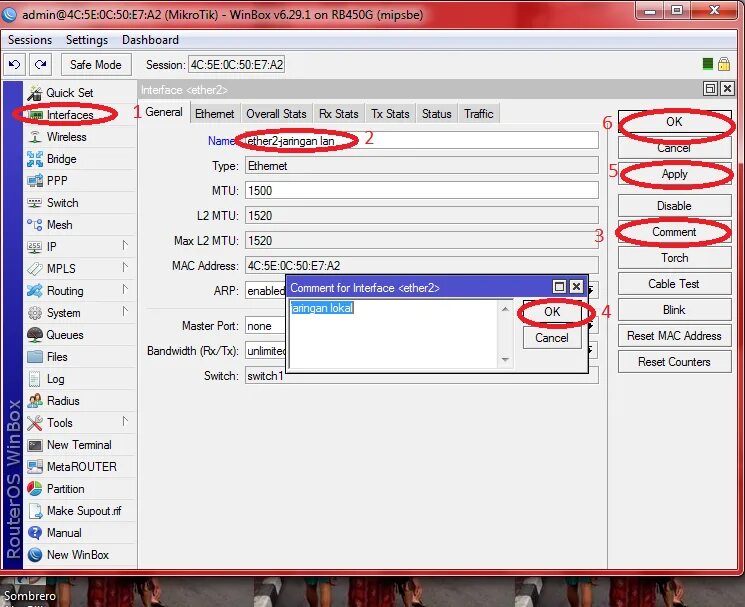
Task: Open the Dashboard menu
Action: pos(151,40)
